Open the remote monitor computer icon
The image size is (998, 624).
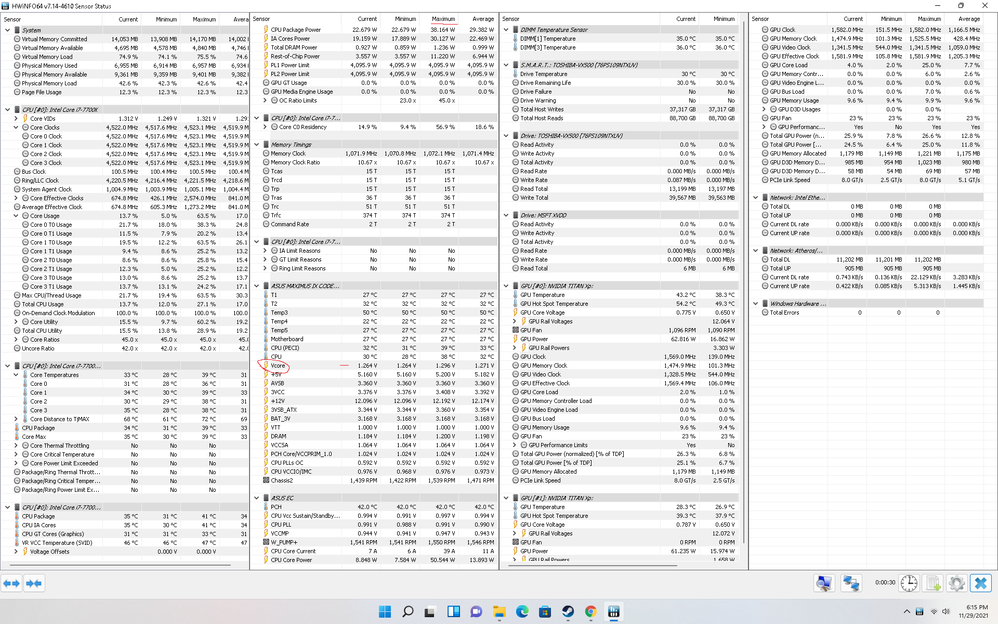coord(824,583)
